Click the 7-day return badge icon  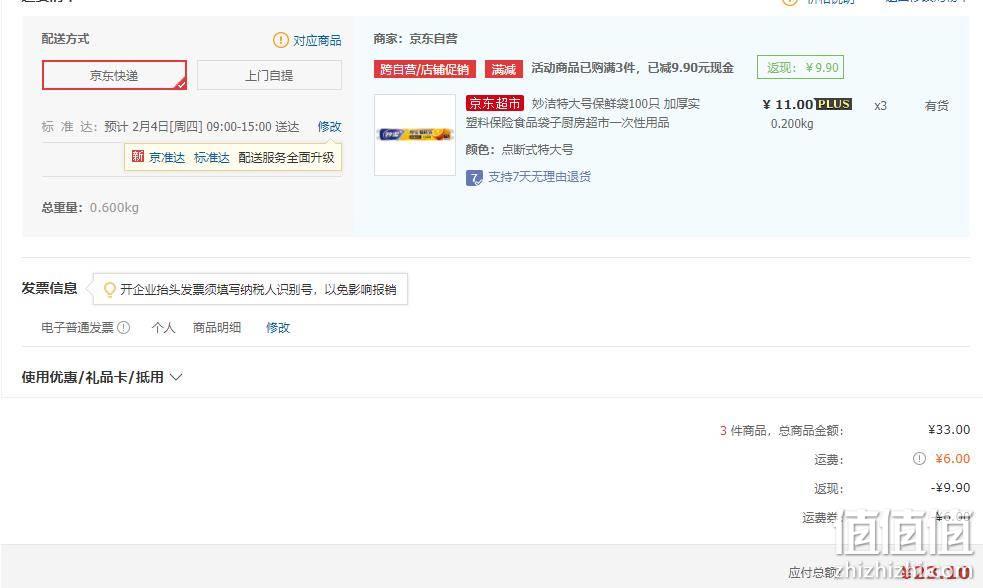click(474, 177)
